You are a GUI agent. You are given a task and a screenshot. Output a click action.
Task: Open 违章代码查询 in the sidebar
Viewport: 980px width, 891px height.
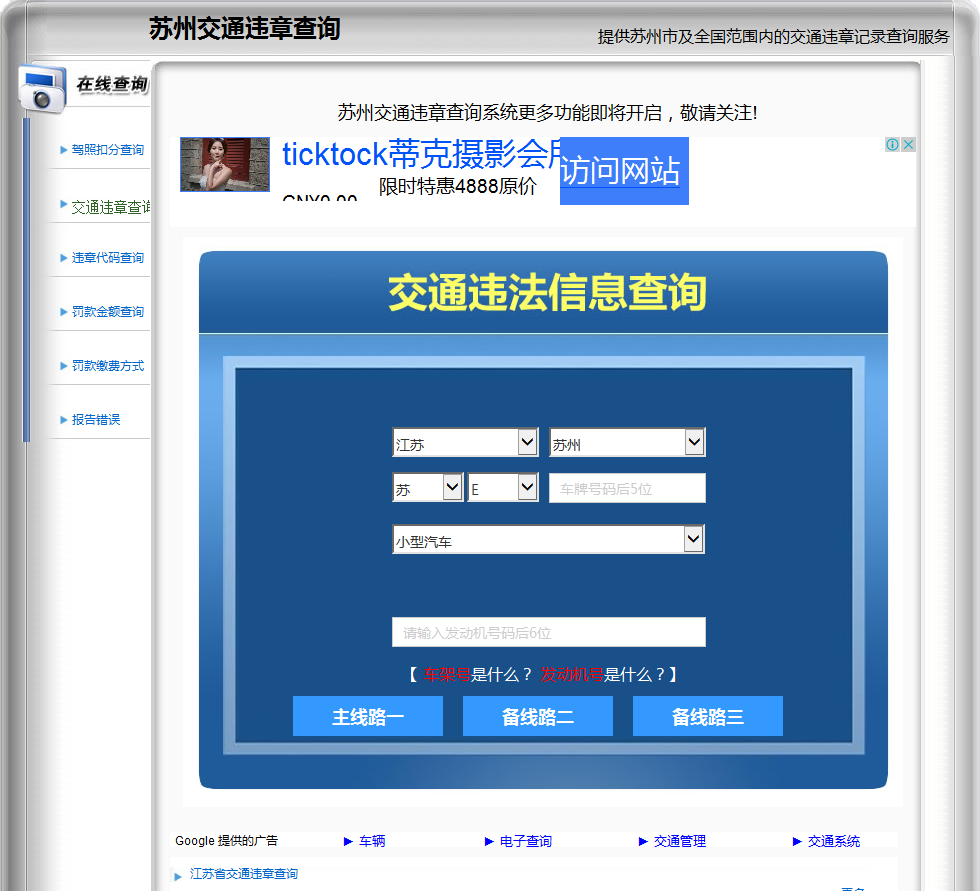coord(108,258)
